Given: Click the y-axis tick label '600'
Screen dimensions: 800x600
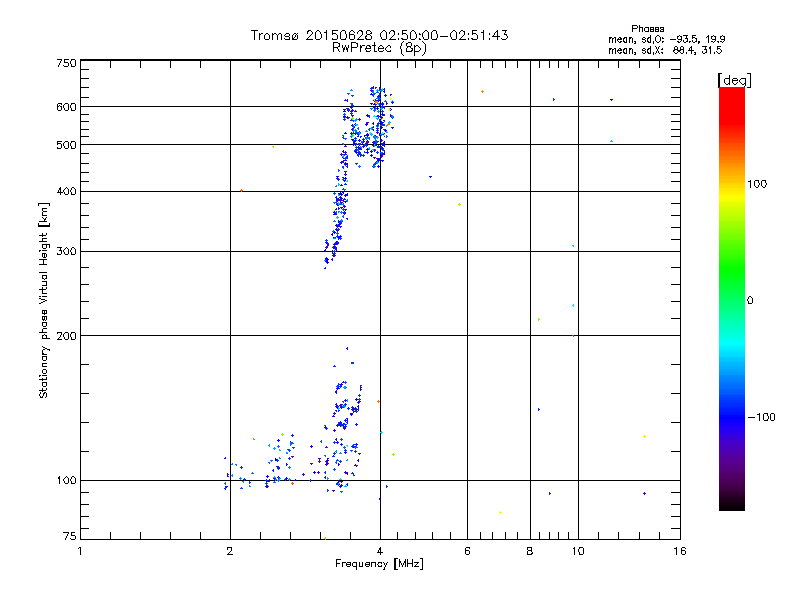Looking at the screenshot, I should tap(66, 107).
